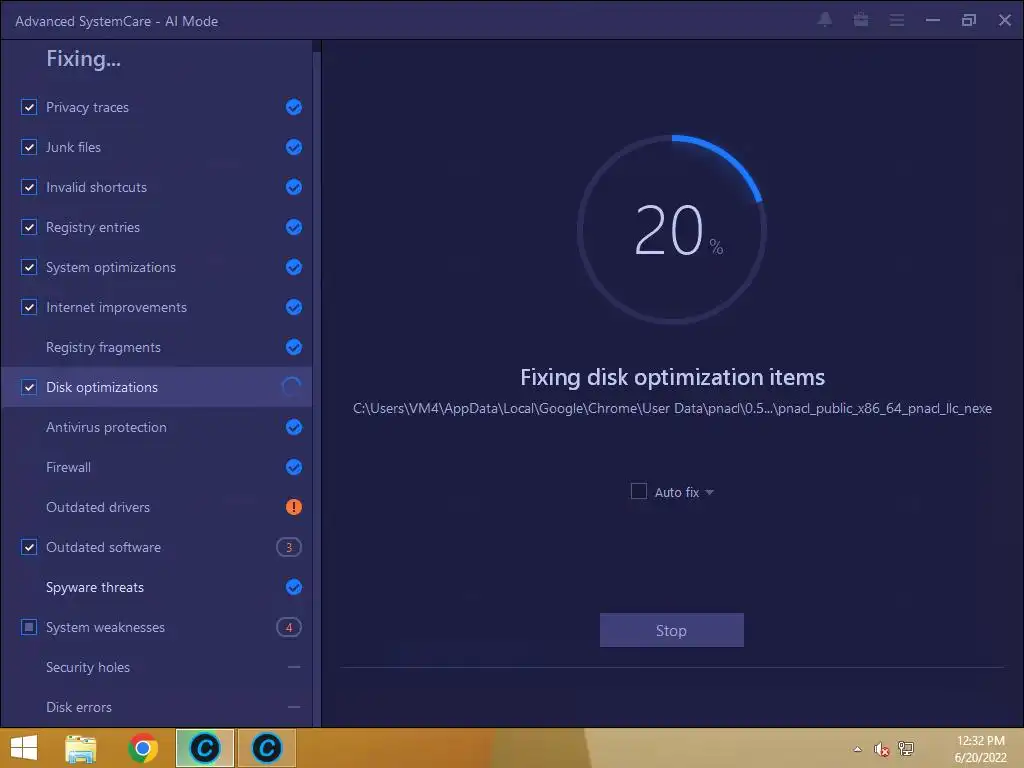Enable the Auto fix checkbox
Image resolution: width=1024 pixels, height=768 pixels.
pyautogui.click(x=639, y=491)
